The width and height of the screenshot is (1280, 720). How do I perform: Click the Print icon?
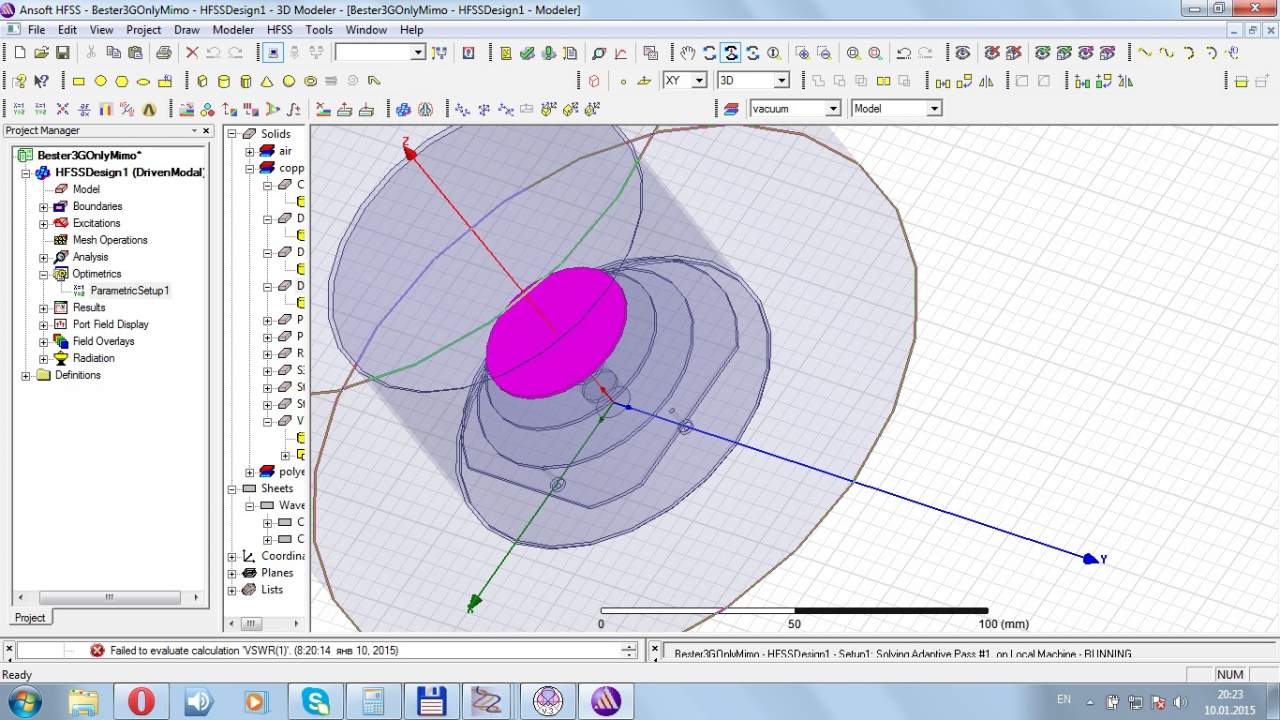pos(163,53)
